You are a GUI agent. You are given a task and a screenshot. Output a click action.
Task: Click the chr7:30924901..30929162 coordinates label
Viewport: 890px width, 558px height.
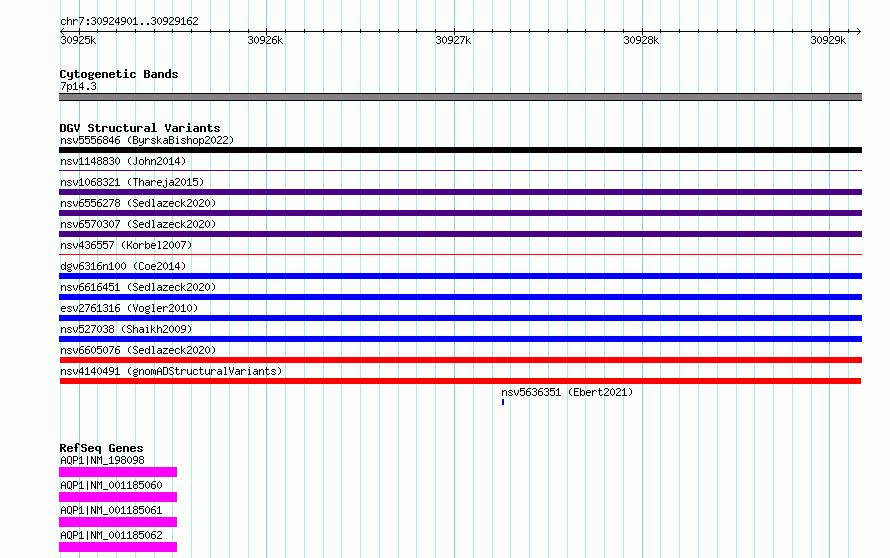tap(129, 22)
